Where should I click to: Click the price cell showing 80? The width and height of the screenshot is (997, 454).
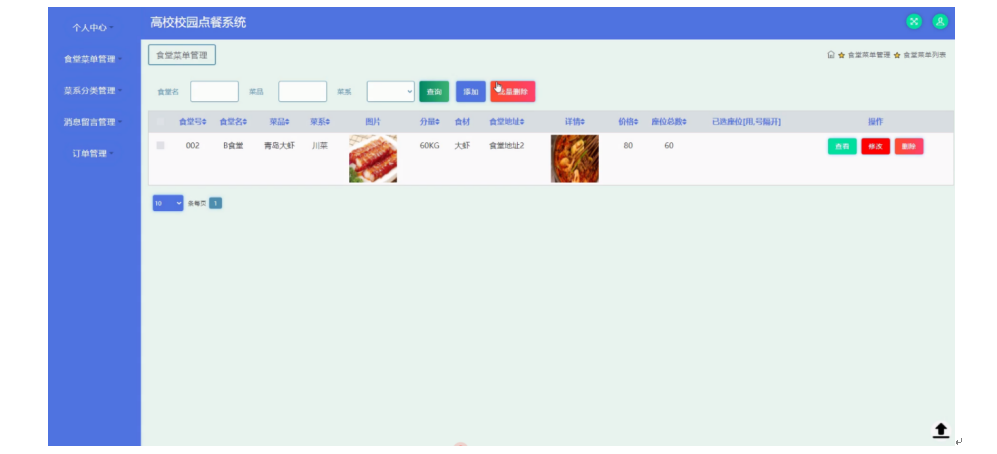(628, 146)
